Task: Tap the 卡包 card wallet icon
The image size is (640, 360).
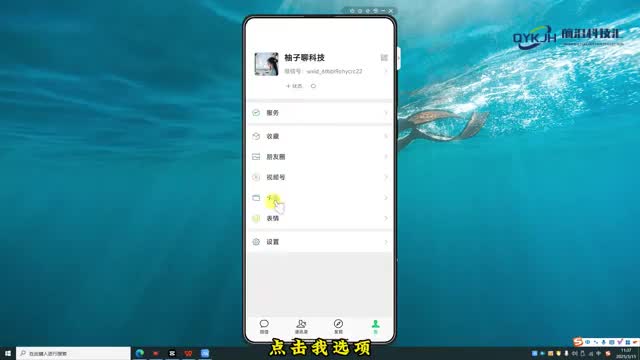Action: [x=256, y=198]
